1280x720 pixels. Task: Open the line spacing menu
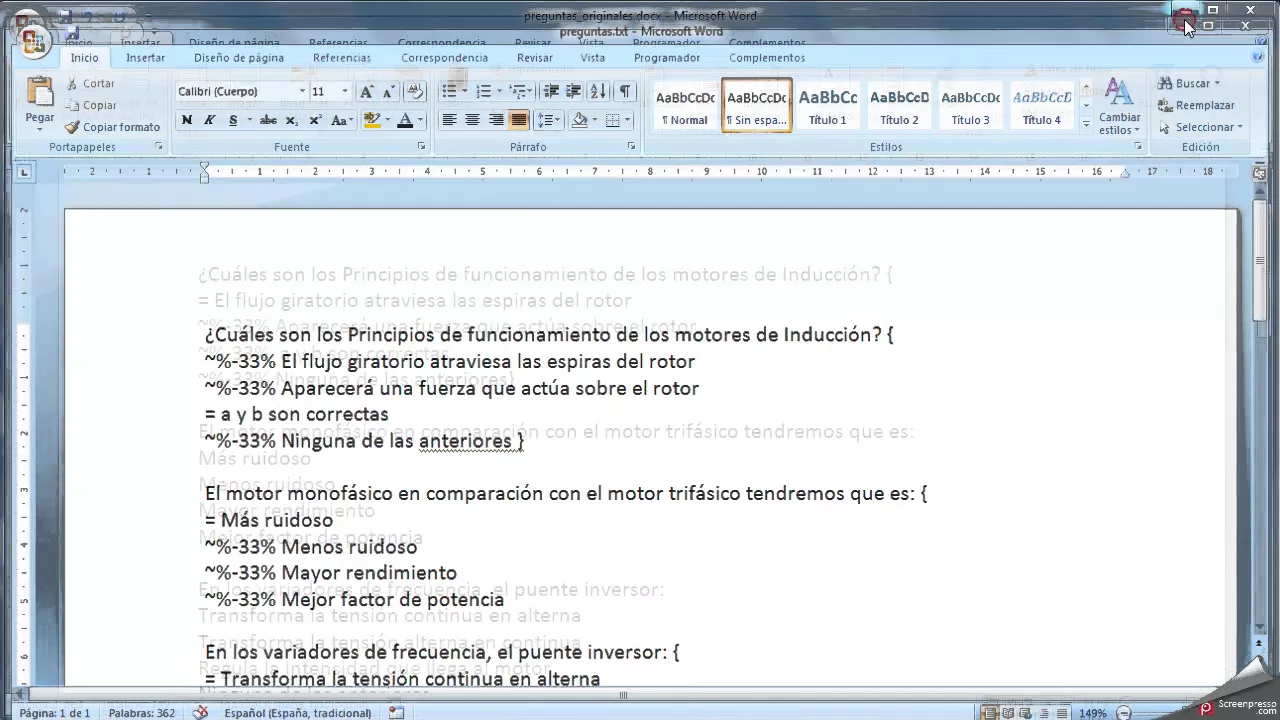pyautogui.click(x=548, y=120)
